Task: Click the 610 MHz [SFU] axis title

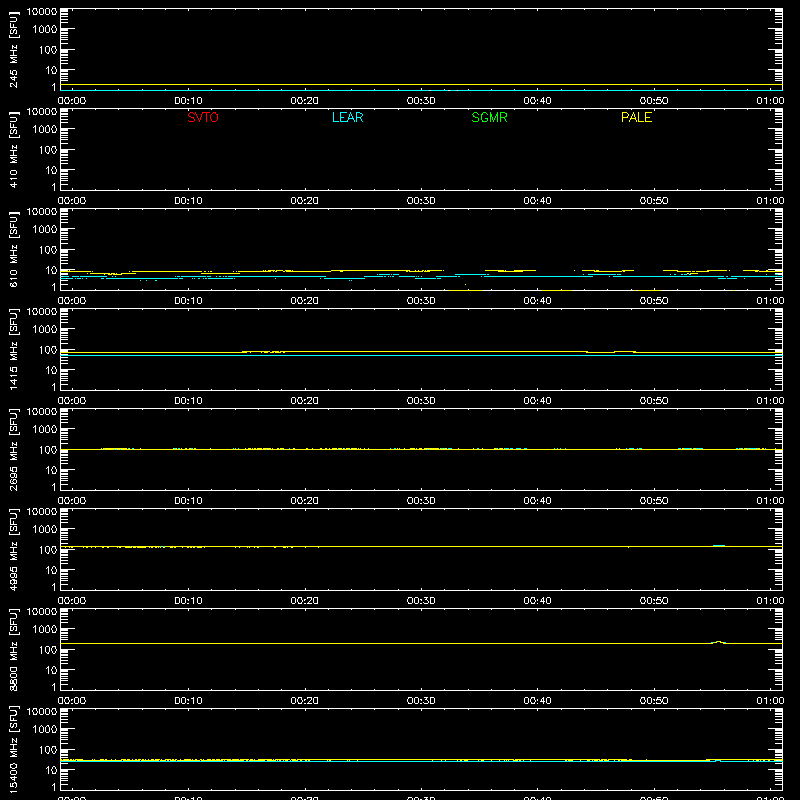Action: click(13, 249)
